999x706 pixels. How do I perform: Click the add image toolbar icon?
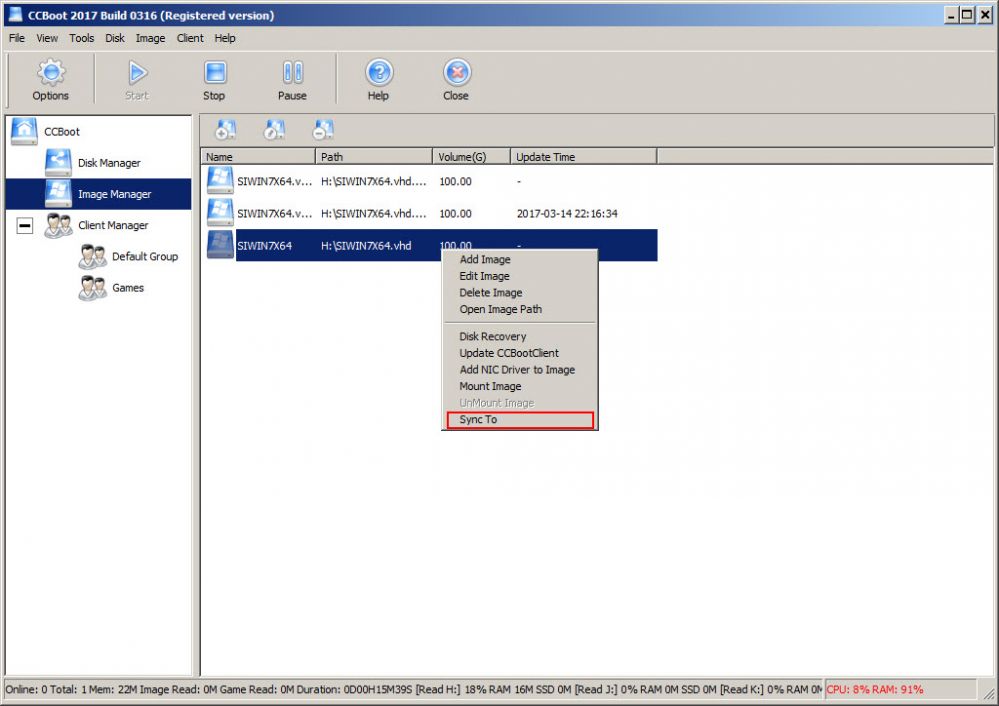pyautogui.click(x=226, y=129)
